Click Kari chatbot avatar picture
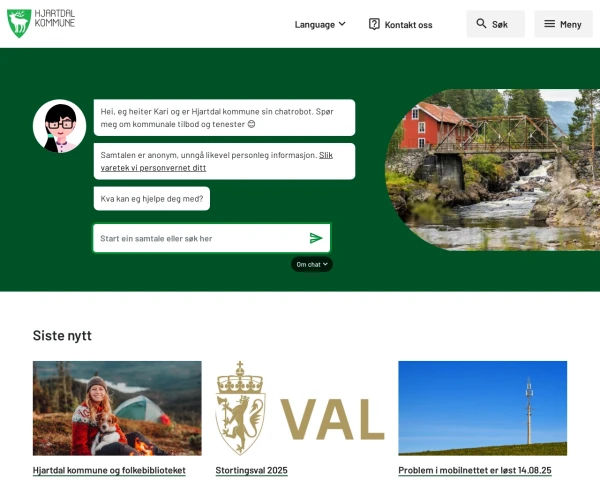This screenshot has height=480, width=600. [x=59, y=126]
